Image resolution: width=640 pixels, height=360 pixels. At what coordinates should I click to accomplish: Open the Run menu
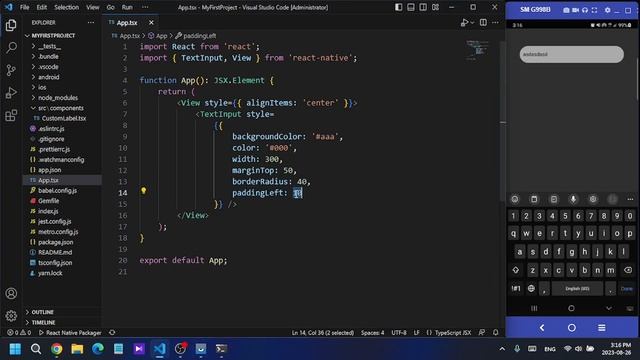127,7
